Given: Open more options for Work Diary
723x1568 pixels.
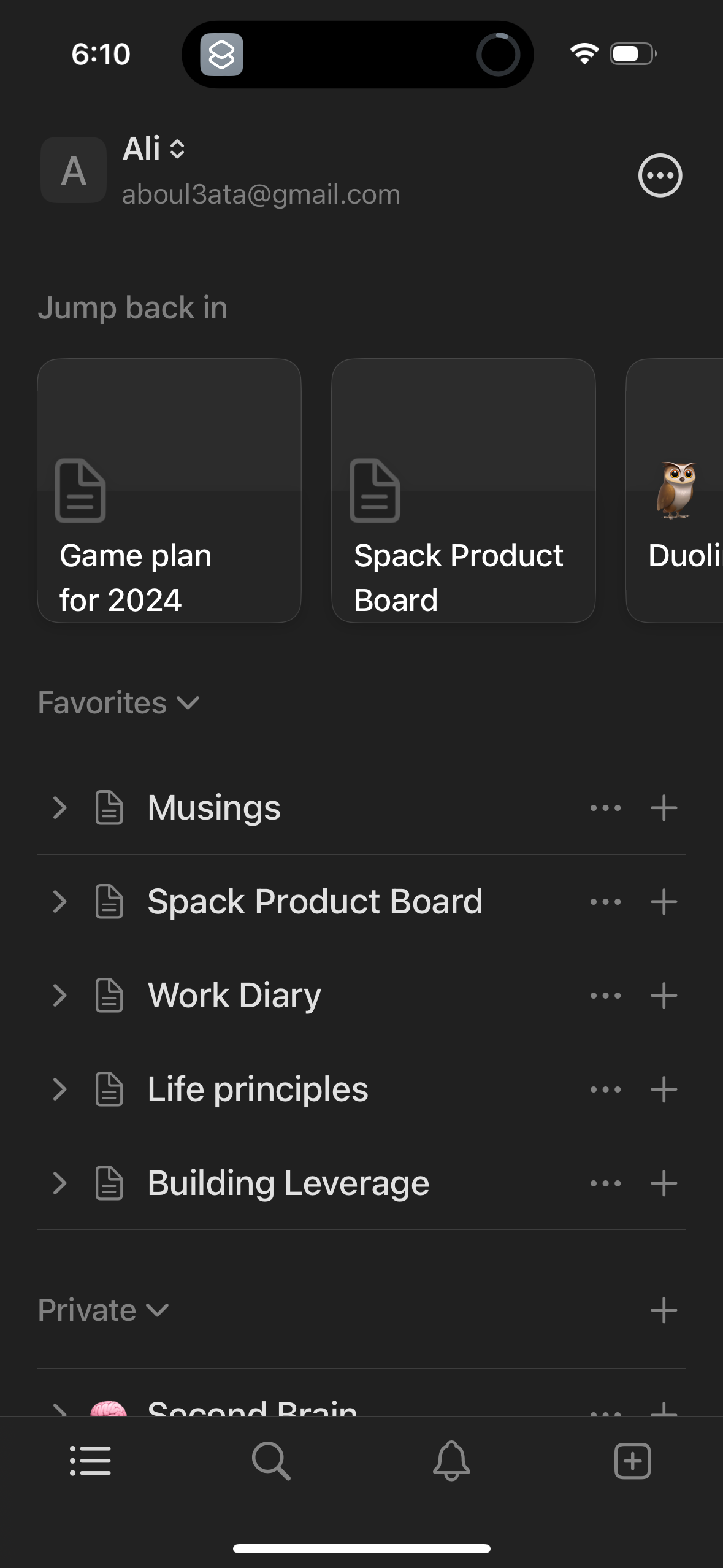Looking at the screenshot, I should point(605,995).
